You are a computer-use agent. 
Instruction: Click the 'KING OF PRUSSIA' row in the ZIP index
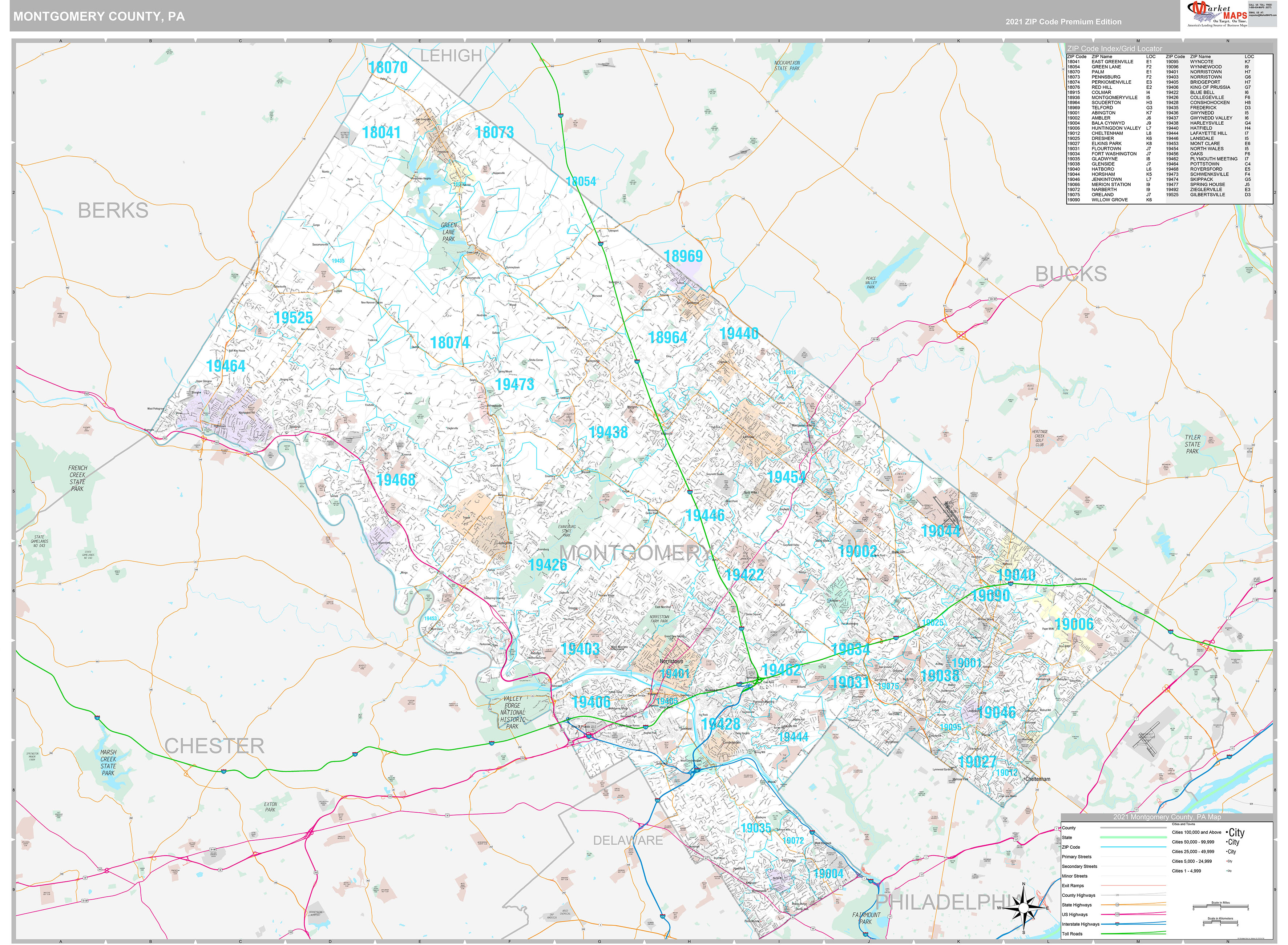(x=1210, y=88)
